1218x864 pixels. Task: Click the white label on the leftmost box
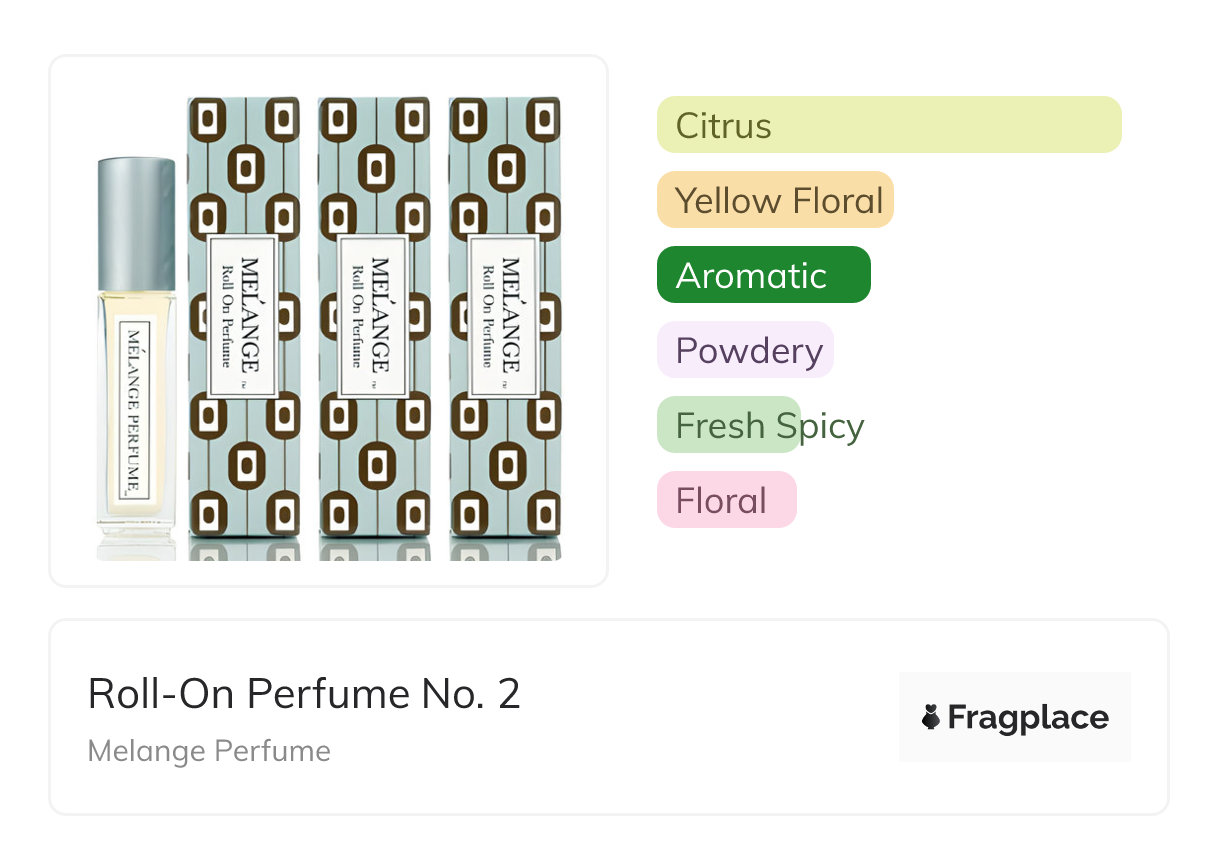click(x=243, y=316)
